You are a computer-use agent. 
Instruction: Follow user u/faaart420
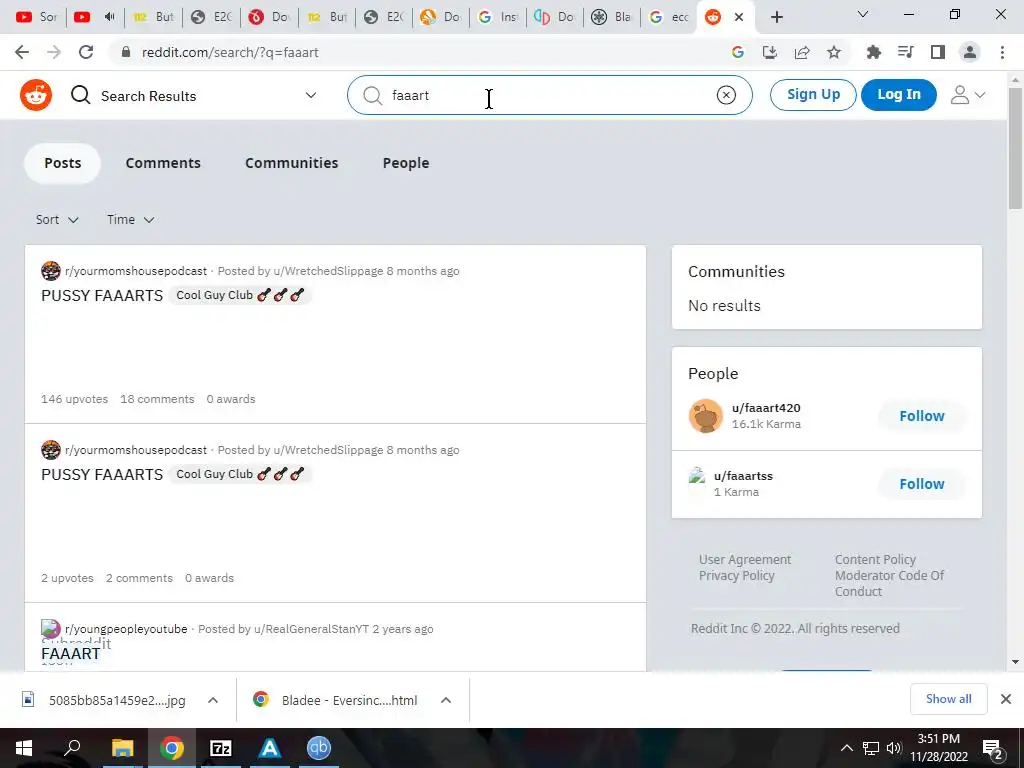click(921, 416)
